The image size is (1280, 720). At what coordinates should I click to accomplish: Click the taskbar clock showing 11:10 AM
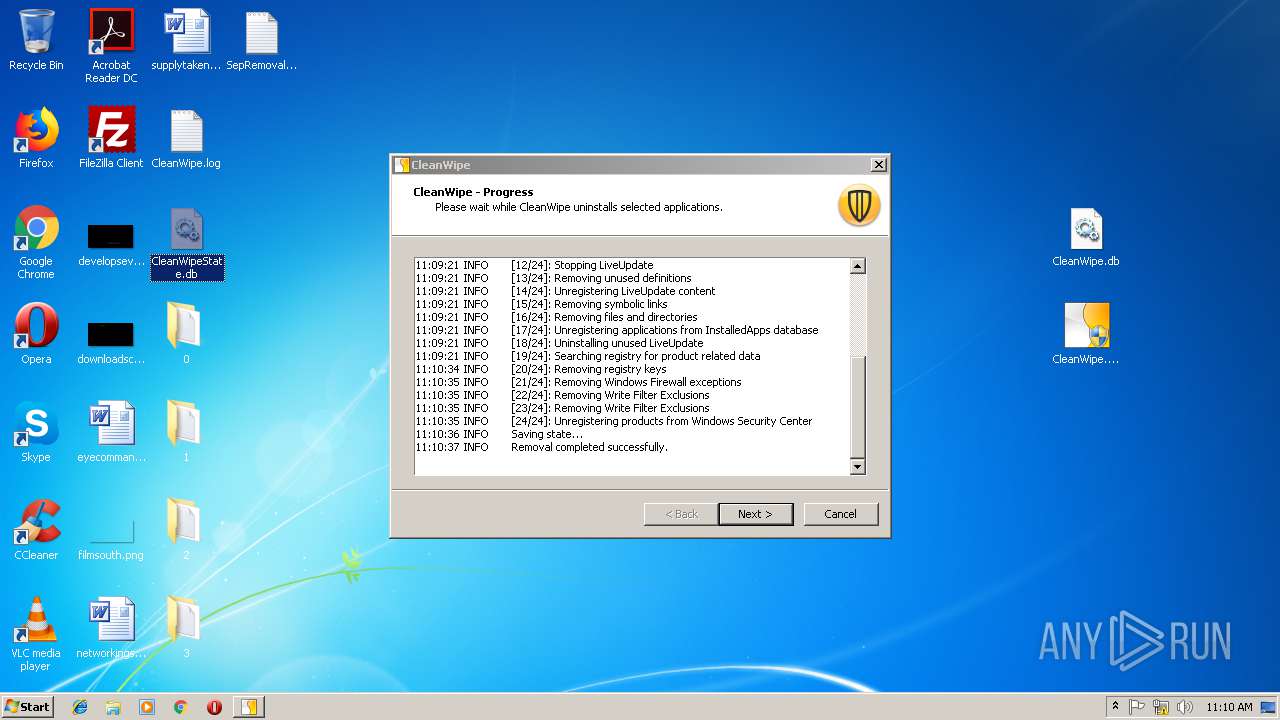point(1229,707)
